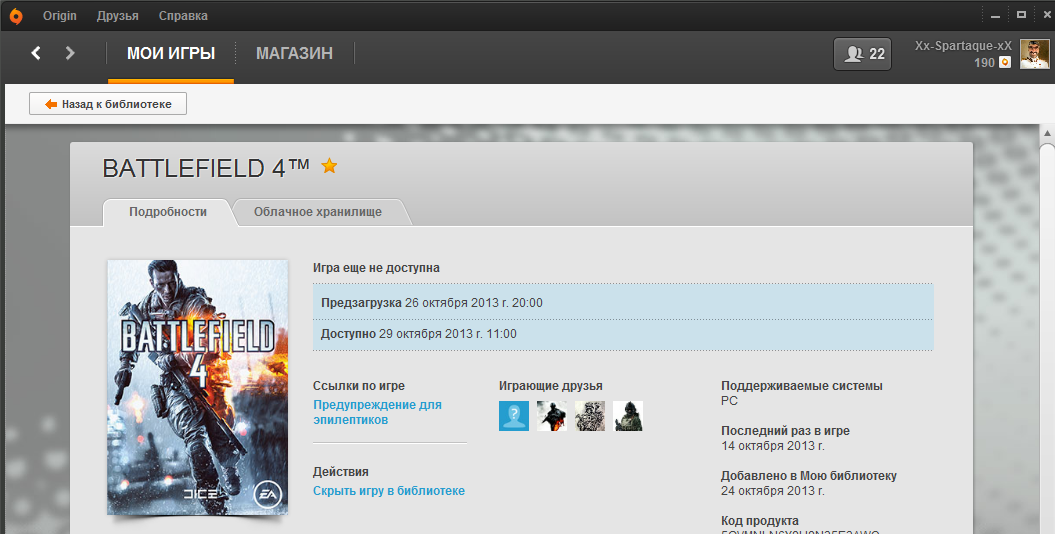Click the BATTLEFIELD 4™ title

pyautogui.click(x=206, y=168)
